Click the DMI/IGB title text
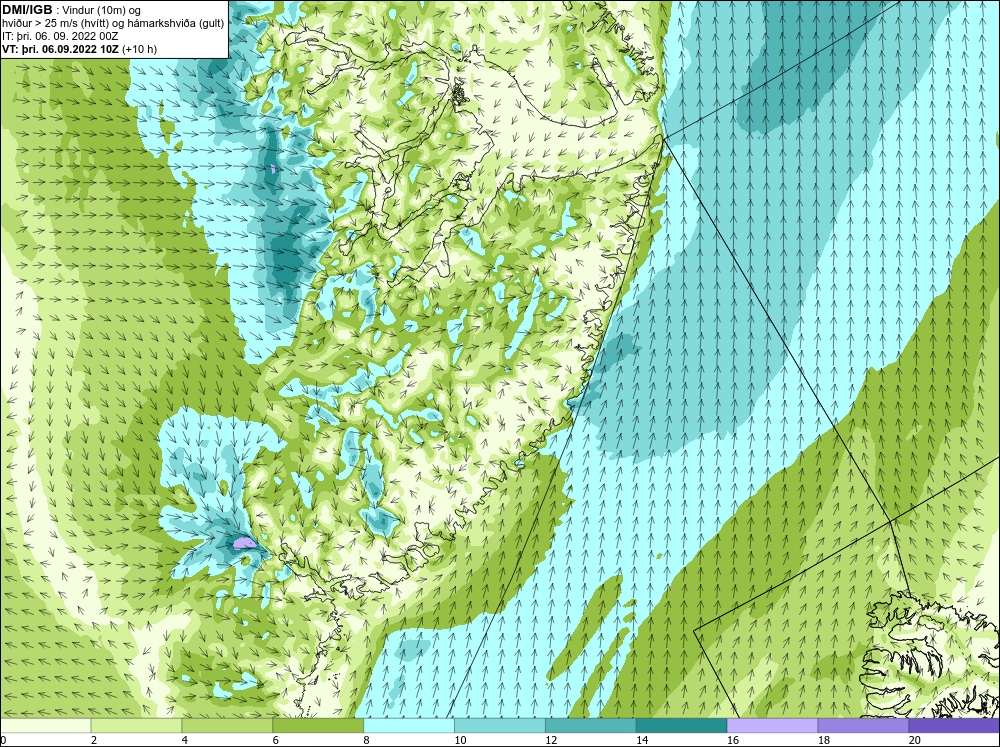 27,10
